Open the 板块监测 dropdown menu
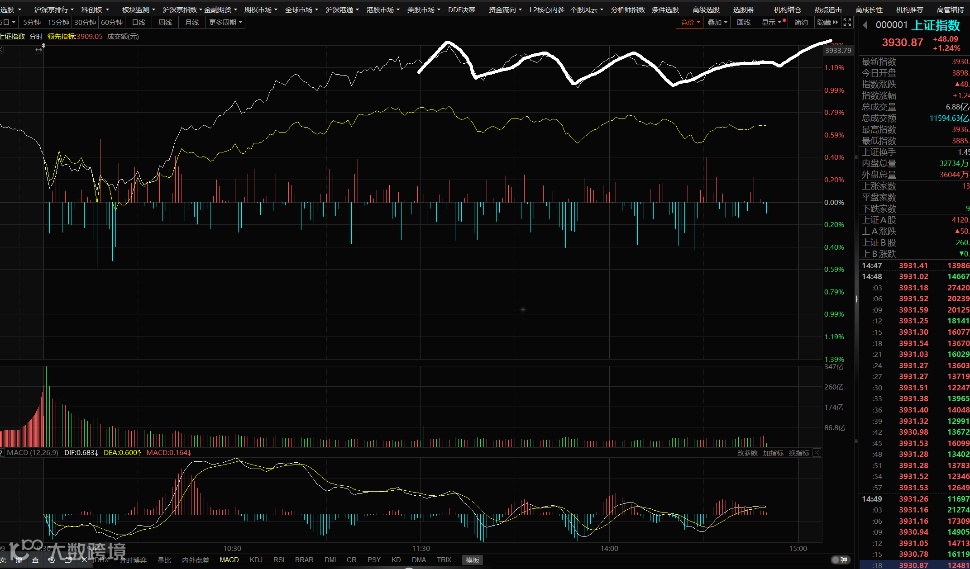970x569 pixels. pyautogui.click(x=137, y=10)
